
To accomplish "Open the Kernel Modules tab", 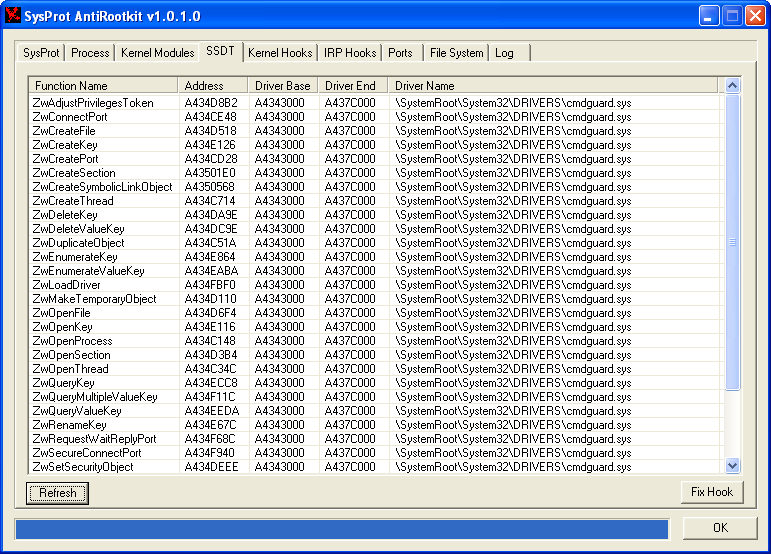I will [157, 53].
